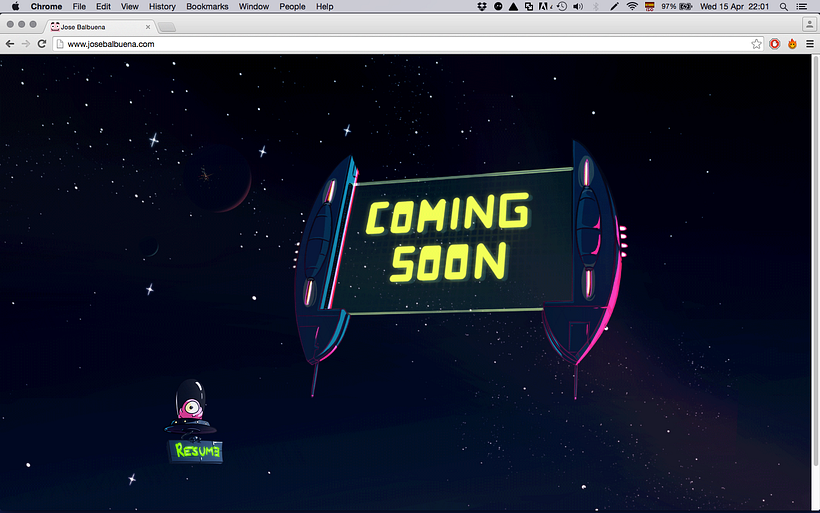This screenshot has height=513, width=820.
Task: Open the overlapping squares menu bar icon
Action: 529,6
